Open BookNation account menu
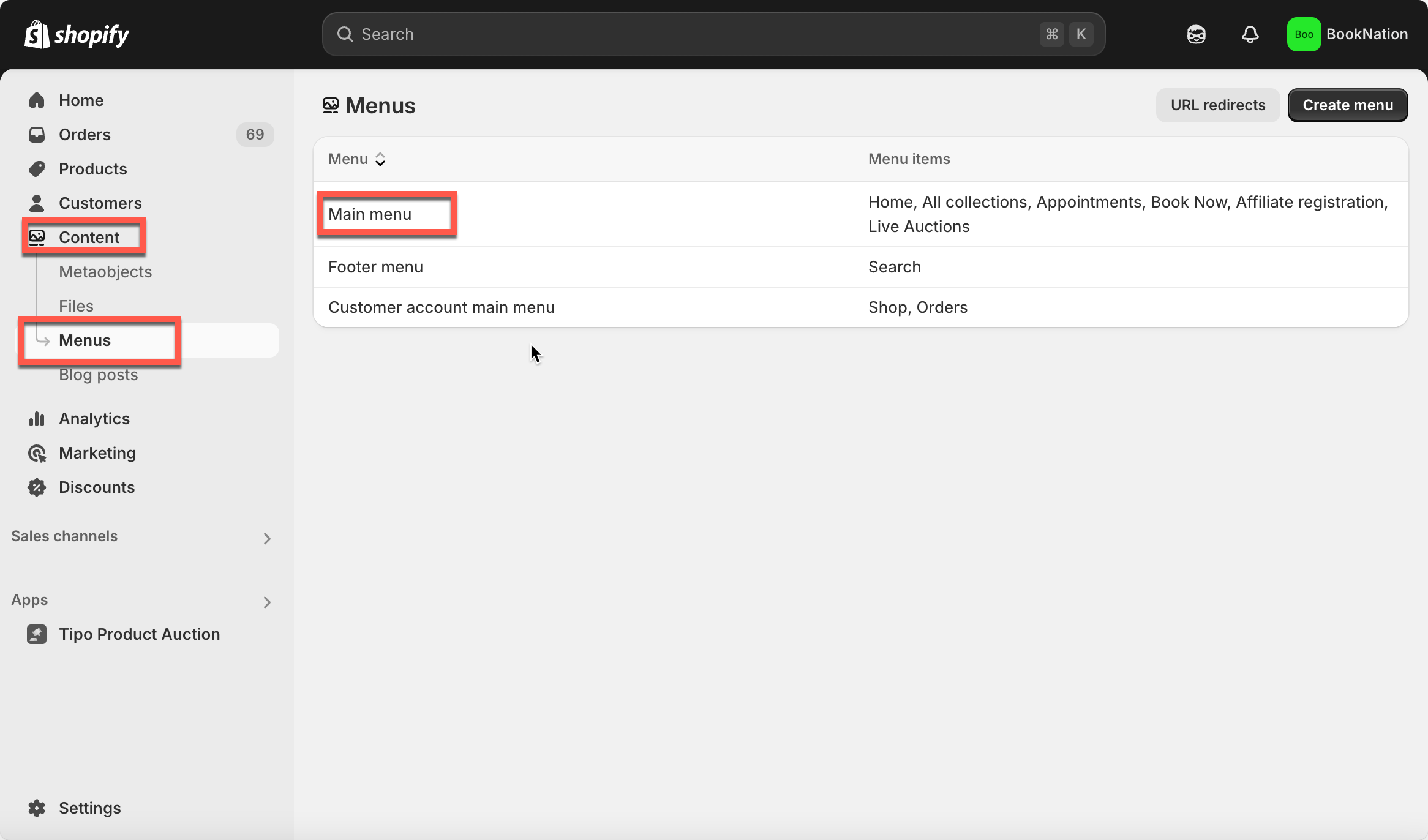Viewport: 1428px width, 840px height. (x=1347, y=34)
